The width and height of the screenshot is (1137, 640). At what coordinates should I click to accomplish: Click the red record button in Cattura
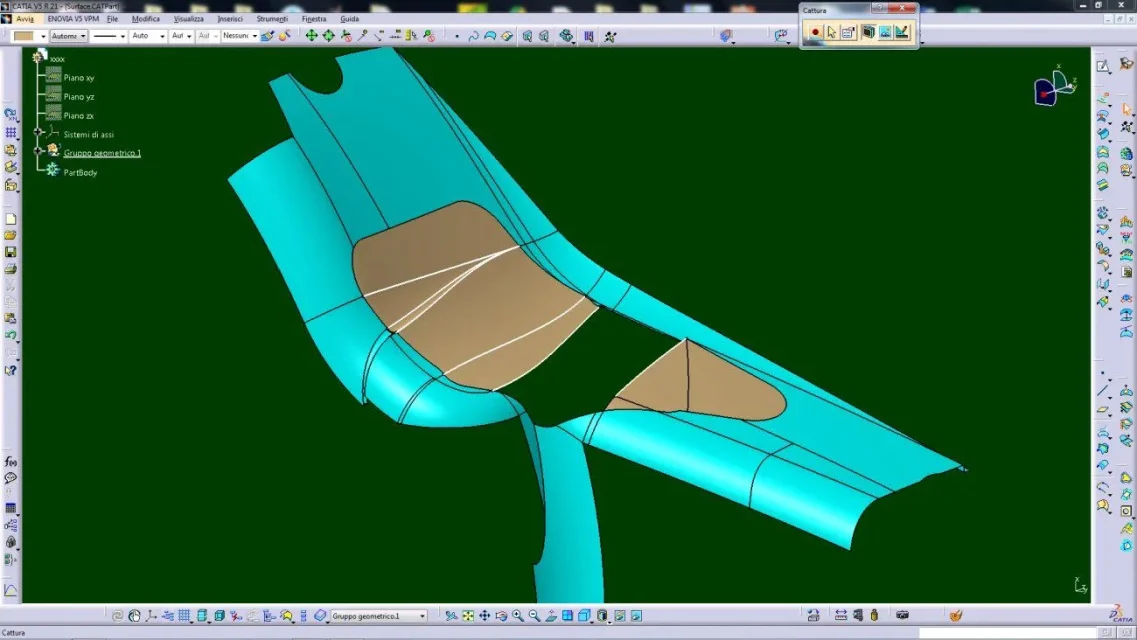tap(815, 32)
